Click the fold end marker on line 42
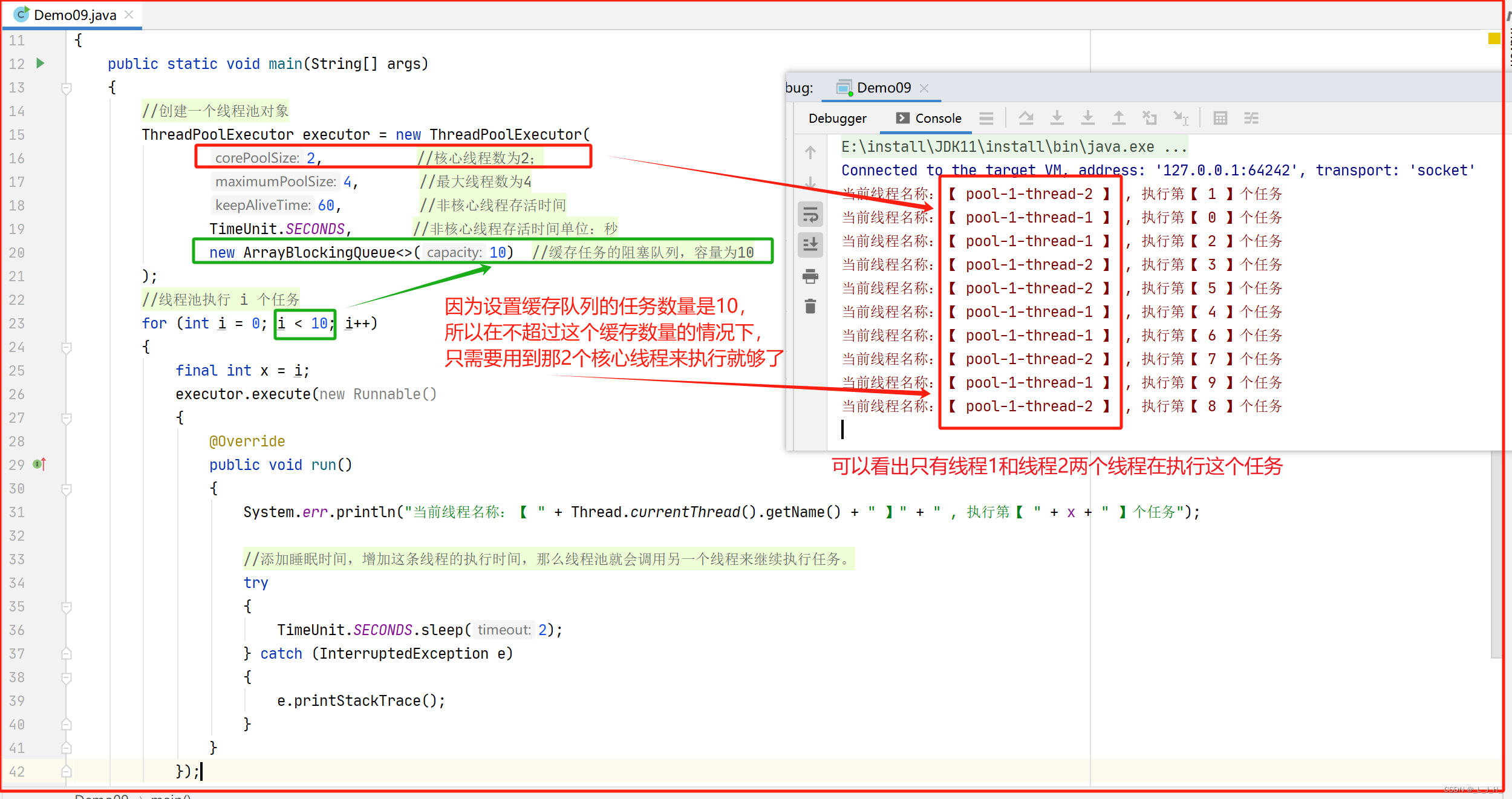 (x=67, y=772)
